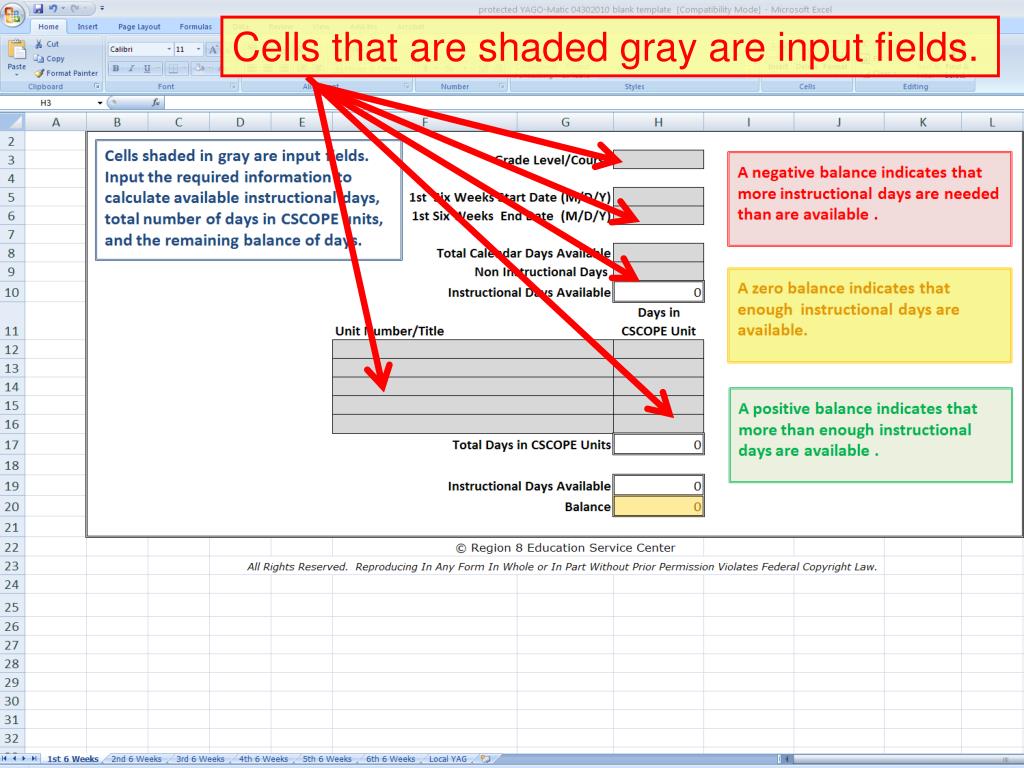
Task: Click the horizontal scrollbar at bottom
Action: tap(901, 759)
